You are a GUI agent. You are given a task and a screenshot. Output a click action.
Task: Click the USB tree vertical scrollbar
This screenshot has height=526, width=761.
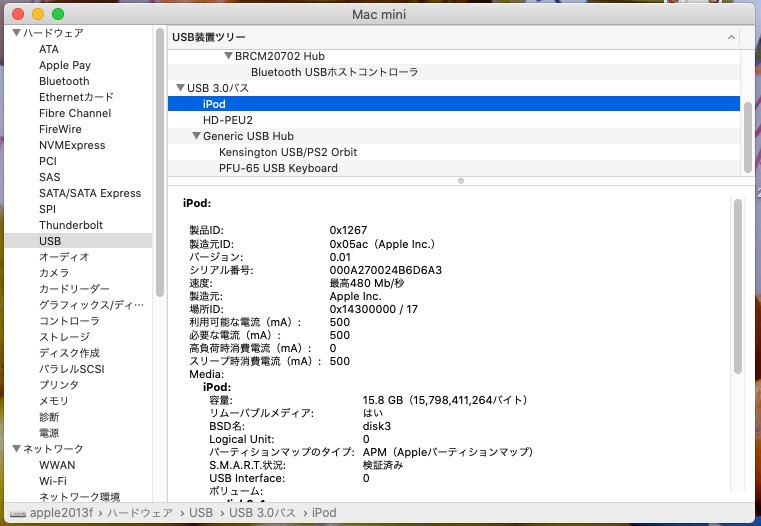point(747,137)
